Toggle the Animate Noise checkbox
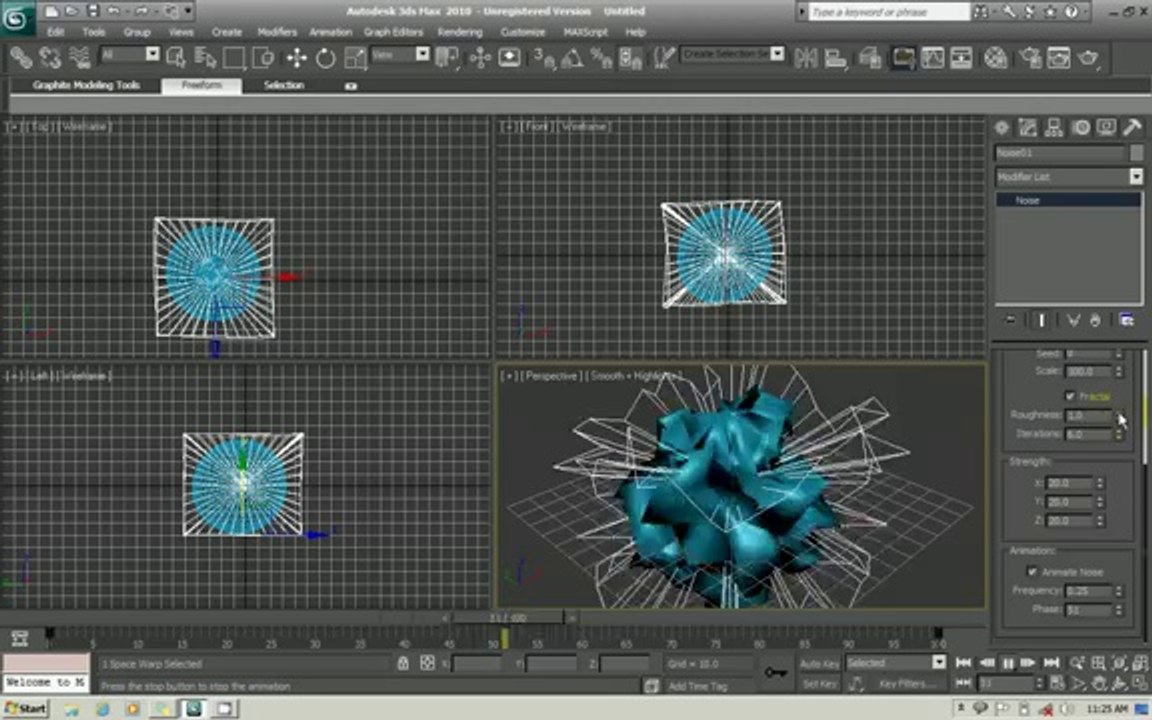 point(1032,572)
